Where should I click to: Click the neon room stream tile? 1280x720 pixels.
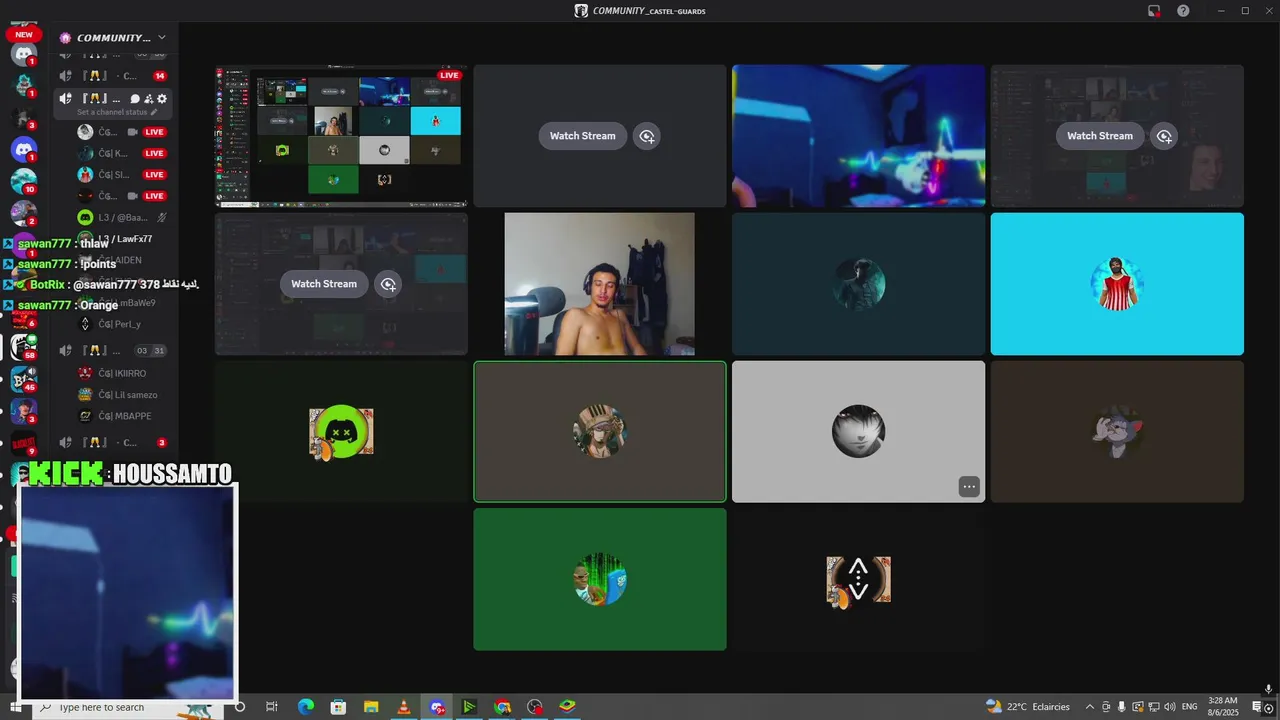pos(858,136)
